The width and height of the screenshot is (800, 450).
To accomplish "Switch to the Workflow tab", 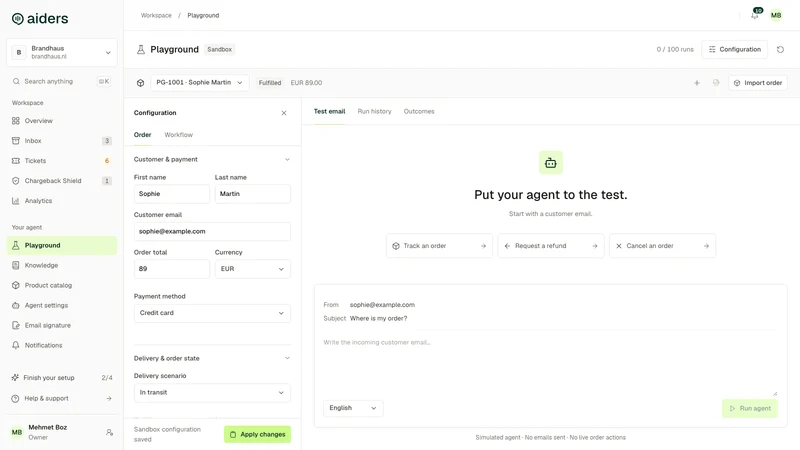I will pos(179,135).
